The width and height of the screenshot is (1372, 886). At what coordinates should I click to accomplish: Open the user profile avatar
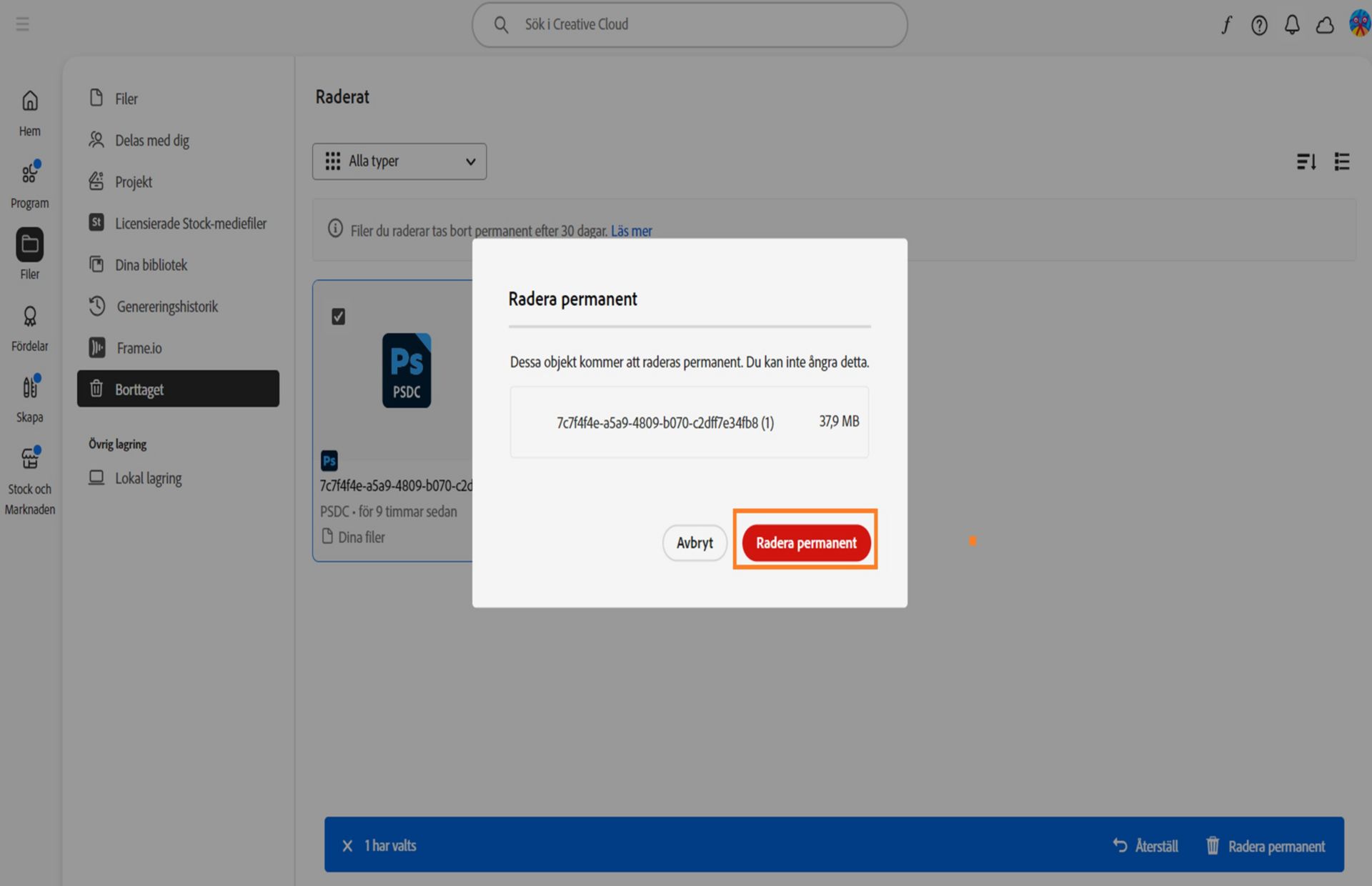coord(1359,24)
